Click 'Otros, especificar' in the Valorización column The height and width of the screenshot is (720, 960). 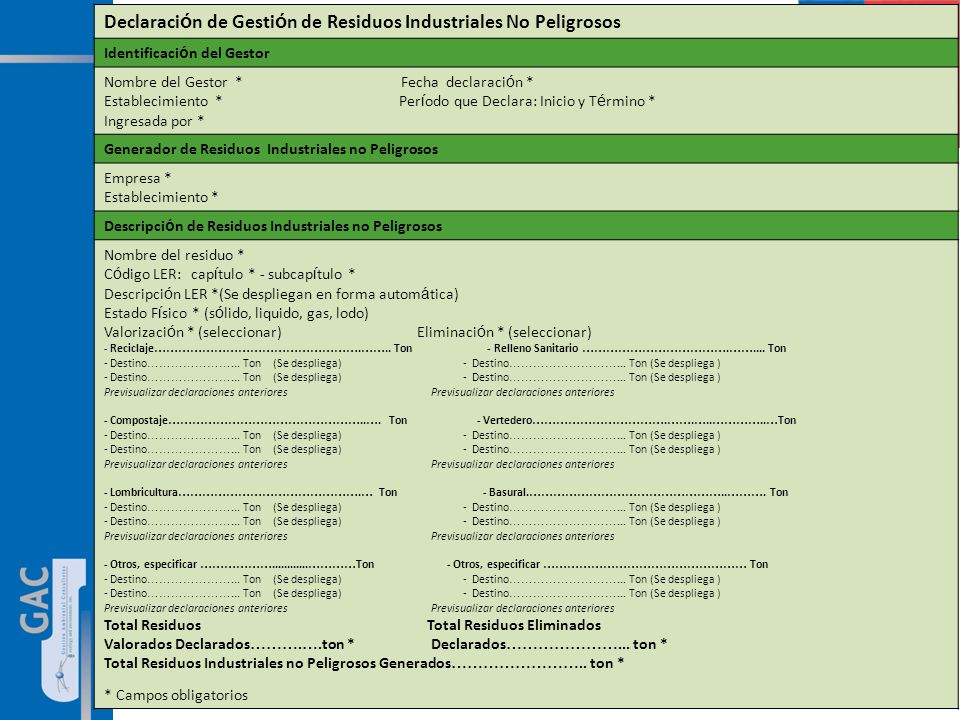(239, 564)
